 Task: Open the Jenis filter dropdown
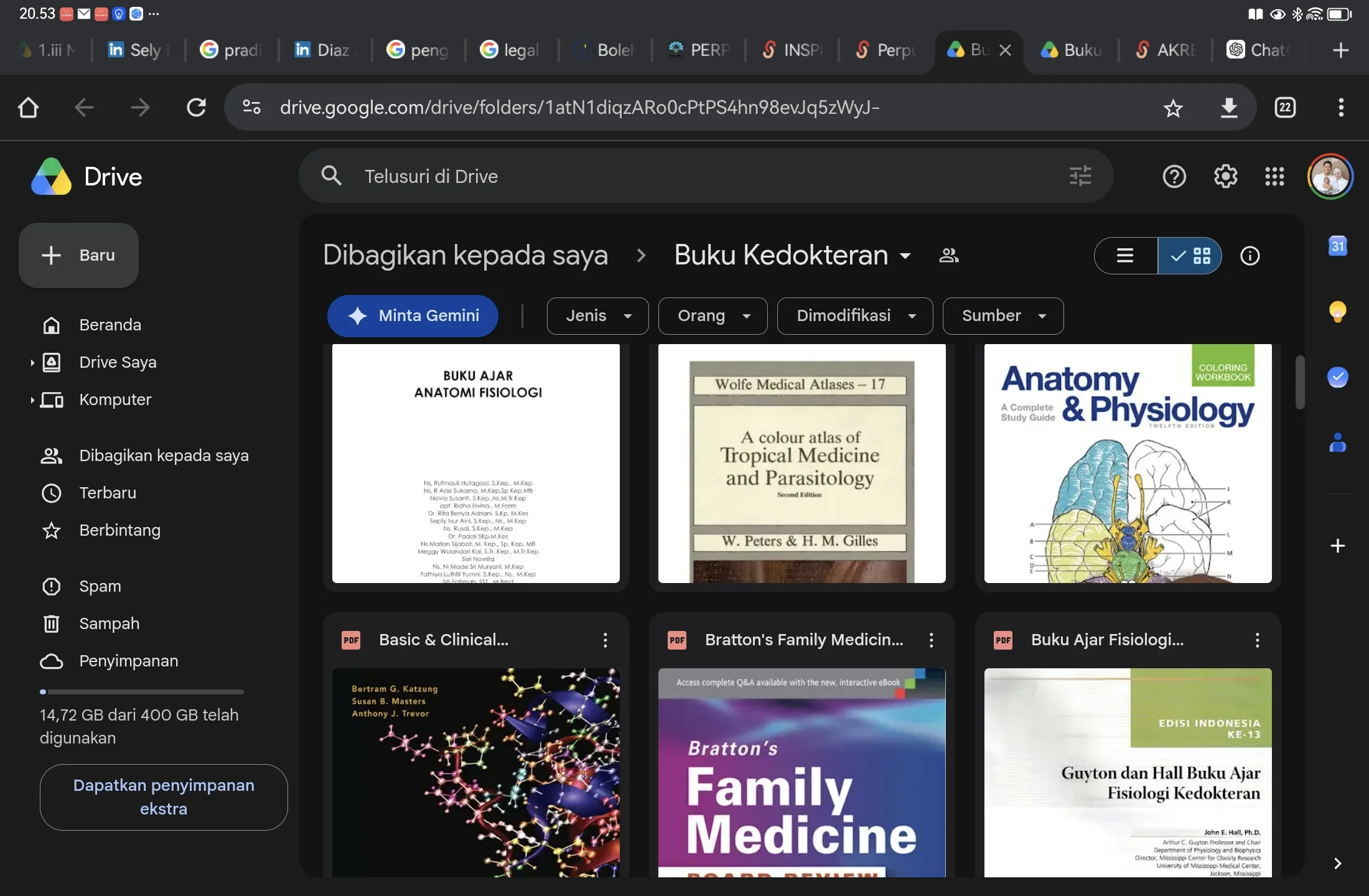597,316
